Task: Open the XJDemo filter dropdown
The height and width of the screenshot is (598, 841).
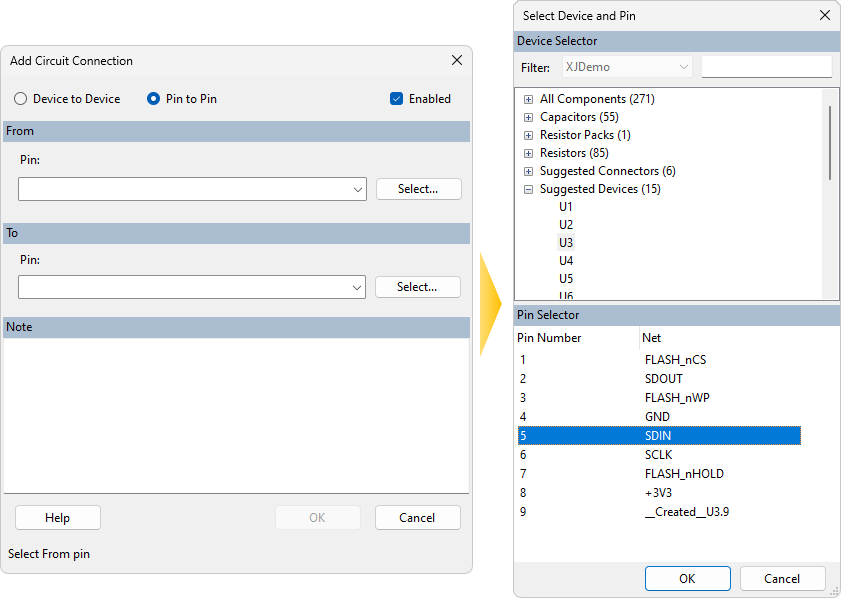Action: [684, 67]
